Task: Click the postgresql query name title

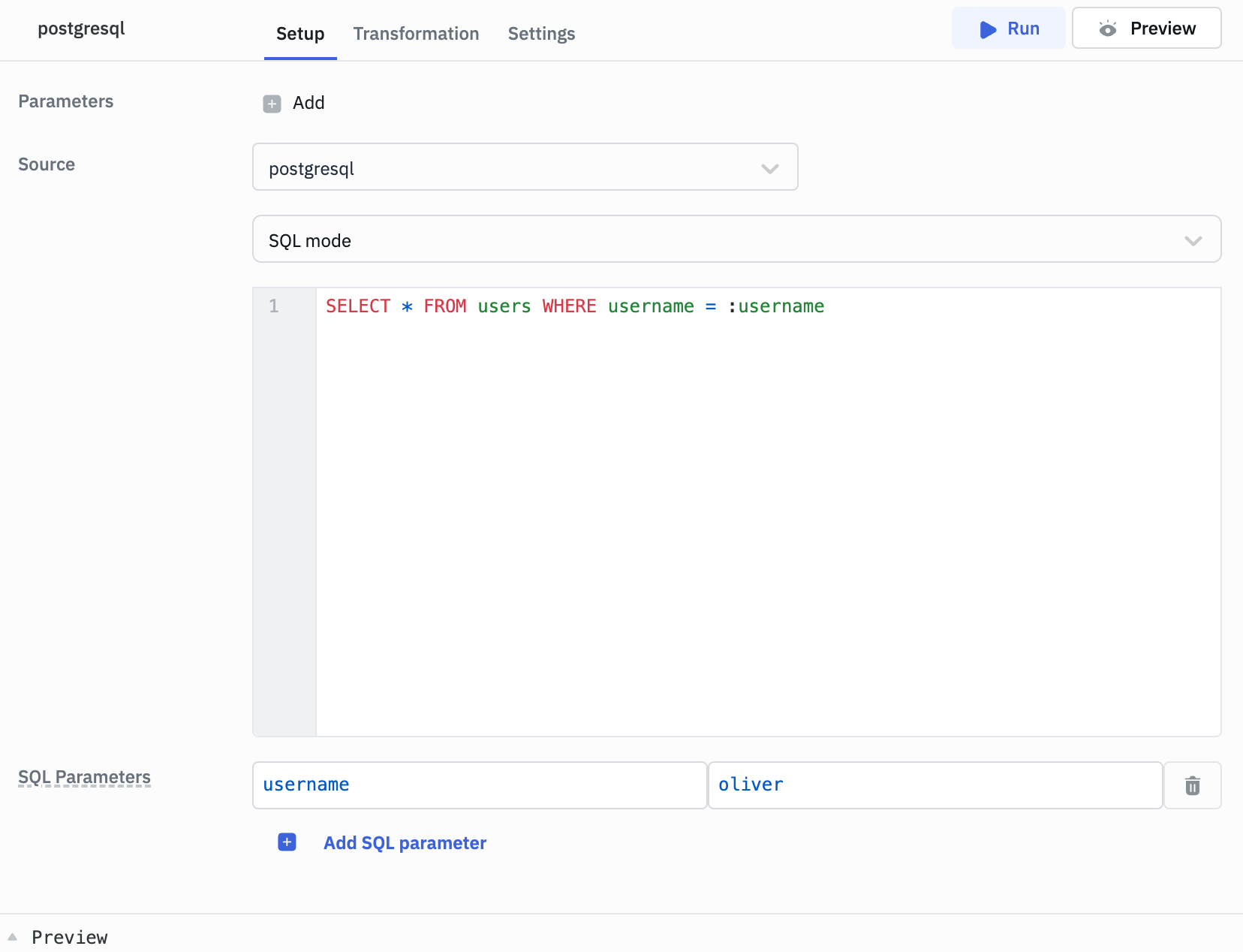Action: click(x=81, y=29)
